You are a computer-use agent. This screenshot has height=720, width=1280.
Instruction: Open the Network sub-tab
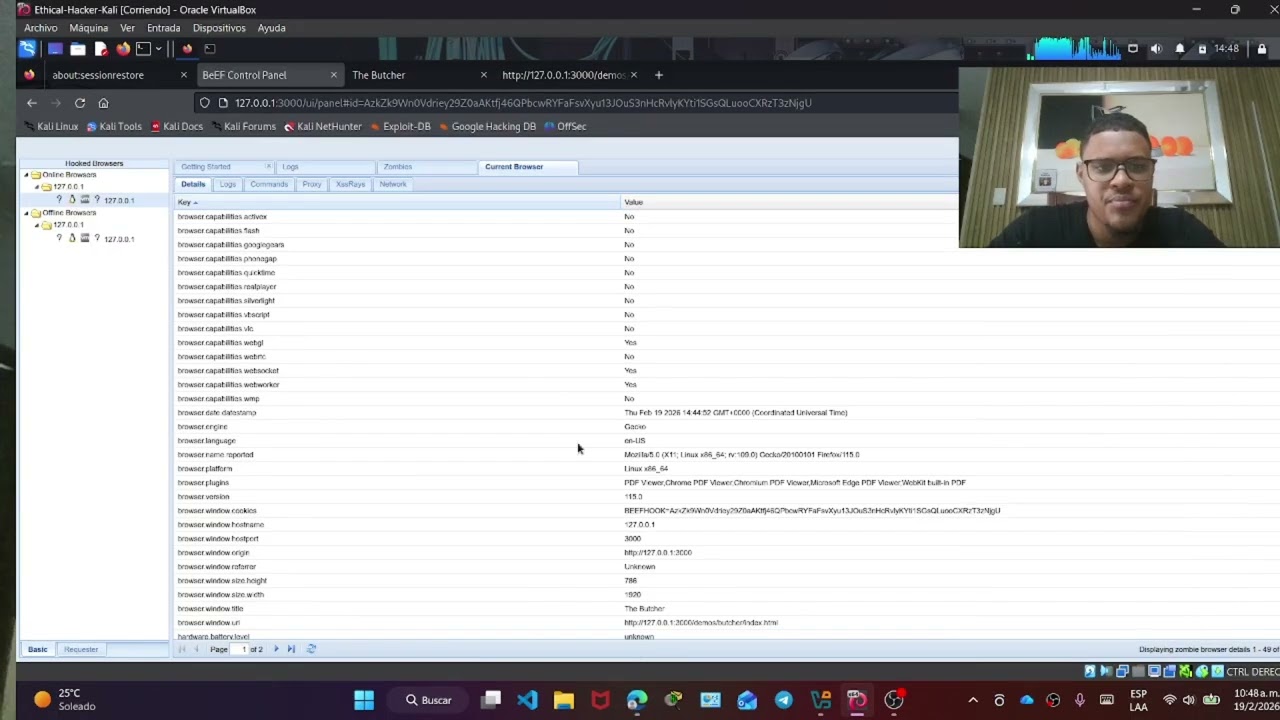pos(393,184)
